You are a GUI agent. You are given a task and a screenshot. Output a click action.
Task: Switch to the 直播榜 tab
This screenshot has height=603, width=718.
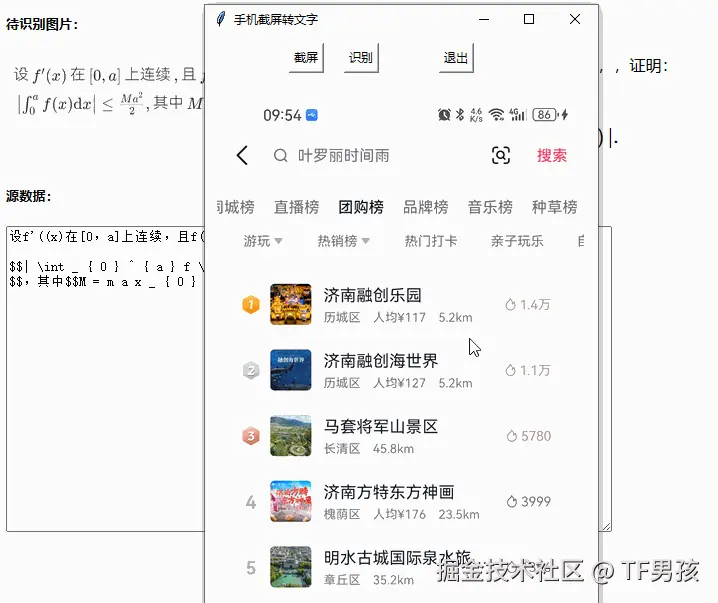(x=297, y=207)
